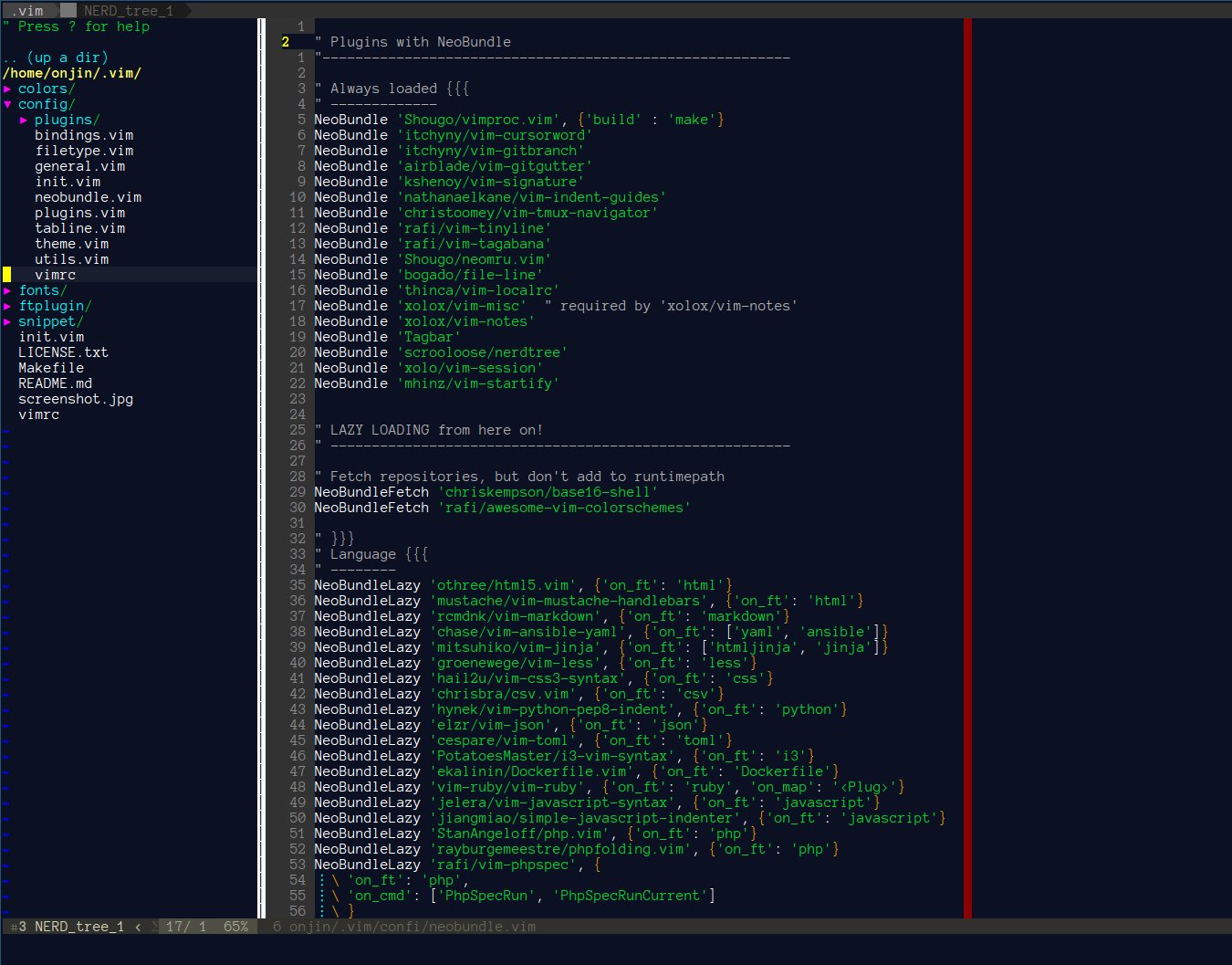Screen dimensions: 1232x965
Task: Click the 'Tagbar' bundle line
Action: click(x=388, y=337)
